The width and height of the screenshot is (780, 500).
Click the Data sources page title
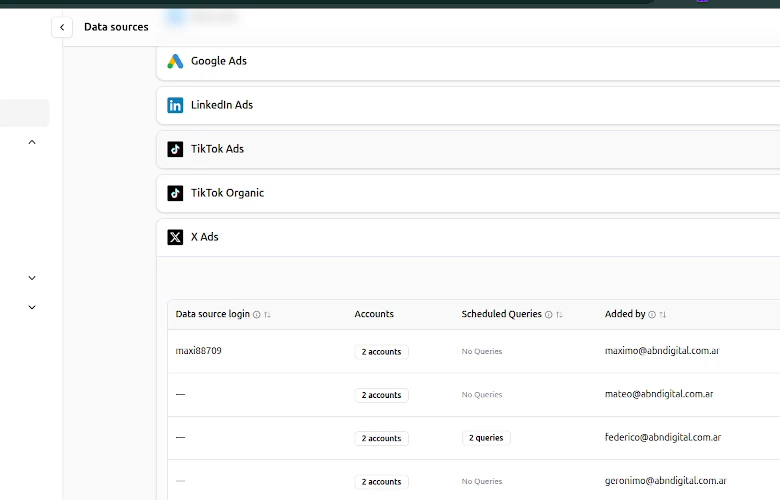click(x=116, y=27)
